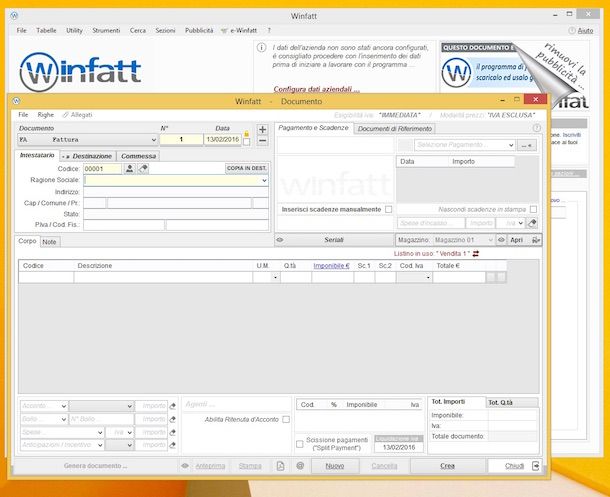The image size is (610, 497).
Task: Click eraser icon in Spese d'incasso row
Action: click(x=532, y=223)
